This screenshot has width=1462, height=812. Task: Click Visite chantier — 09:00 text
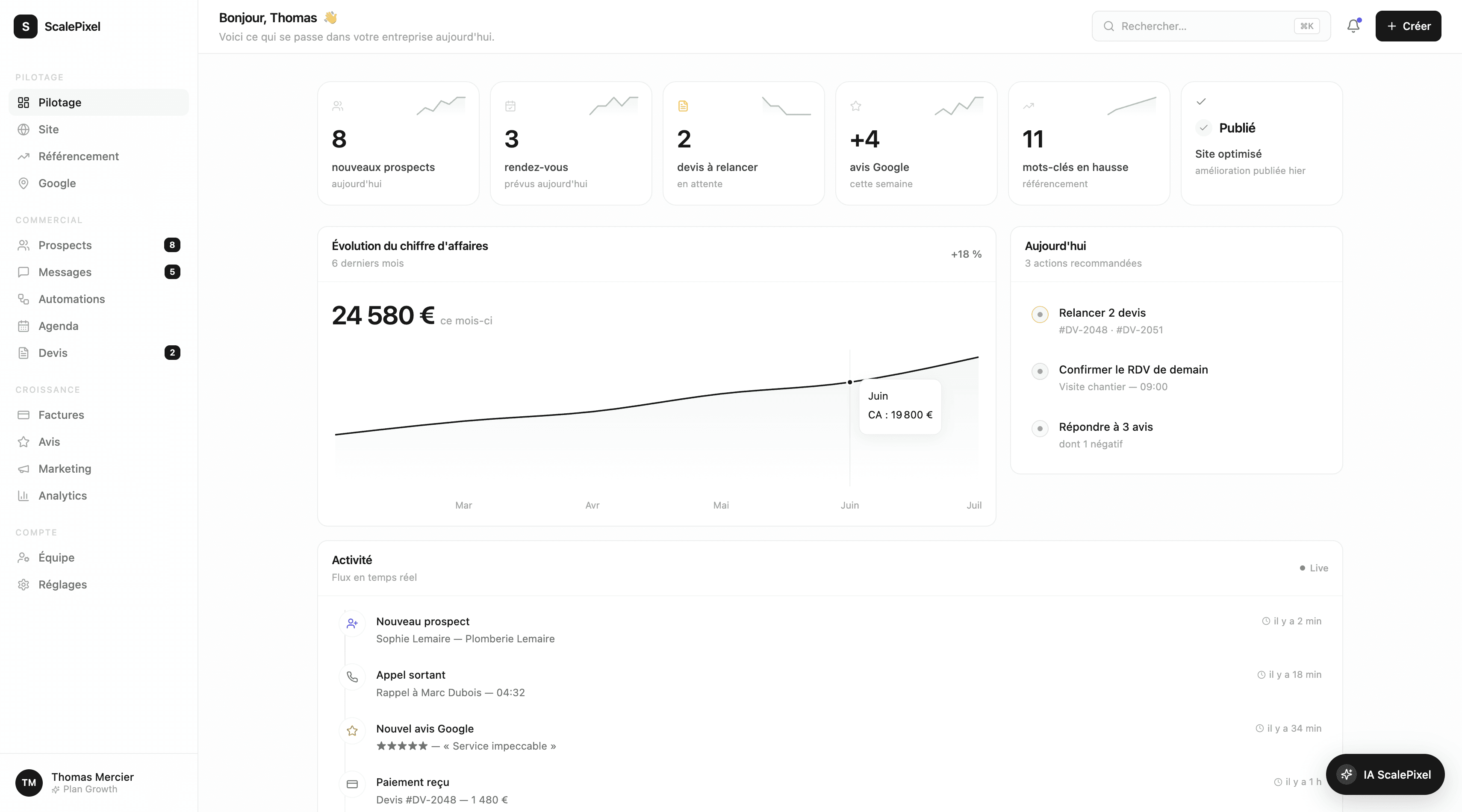[1113, 387]
